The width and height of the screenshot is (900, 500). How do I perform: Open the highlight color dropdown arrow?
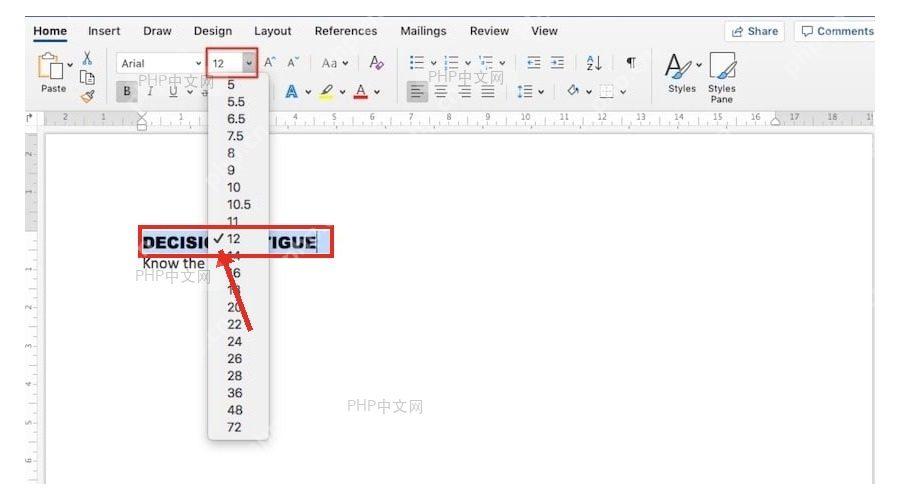[x=343, y=92]
